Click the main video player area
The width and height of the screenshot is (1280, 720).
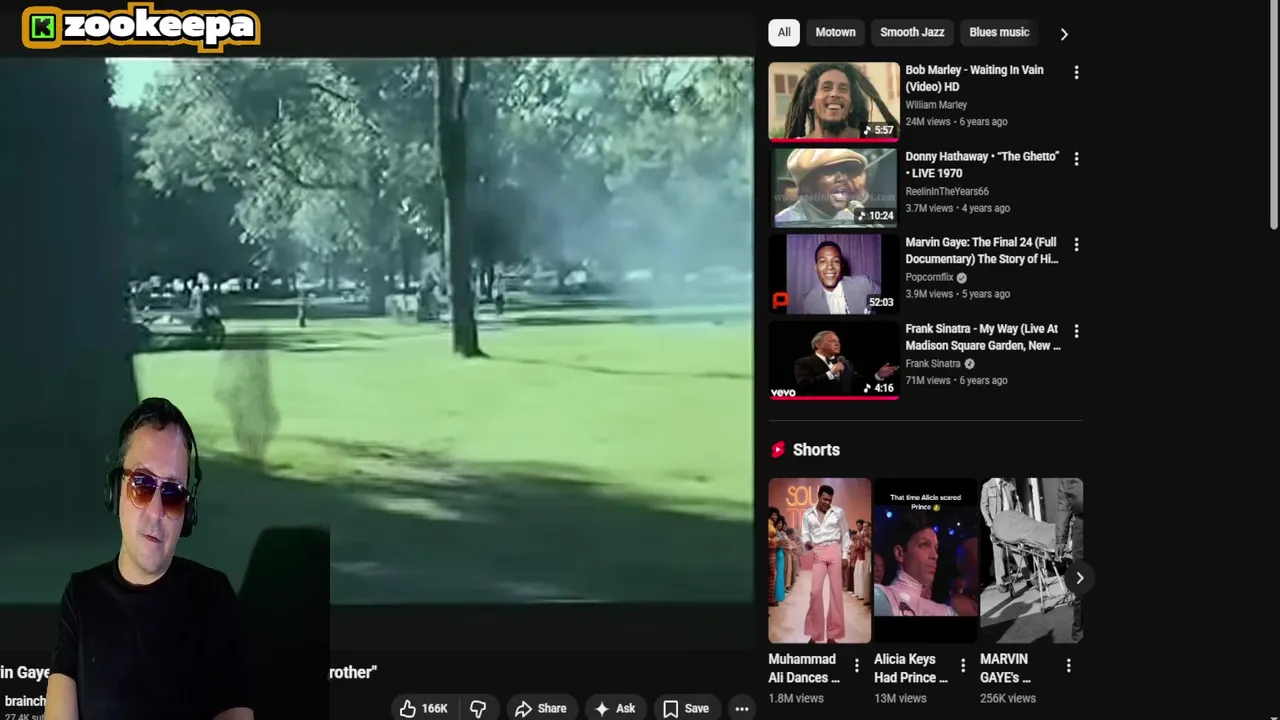[377, 330]
